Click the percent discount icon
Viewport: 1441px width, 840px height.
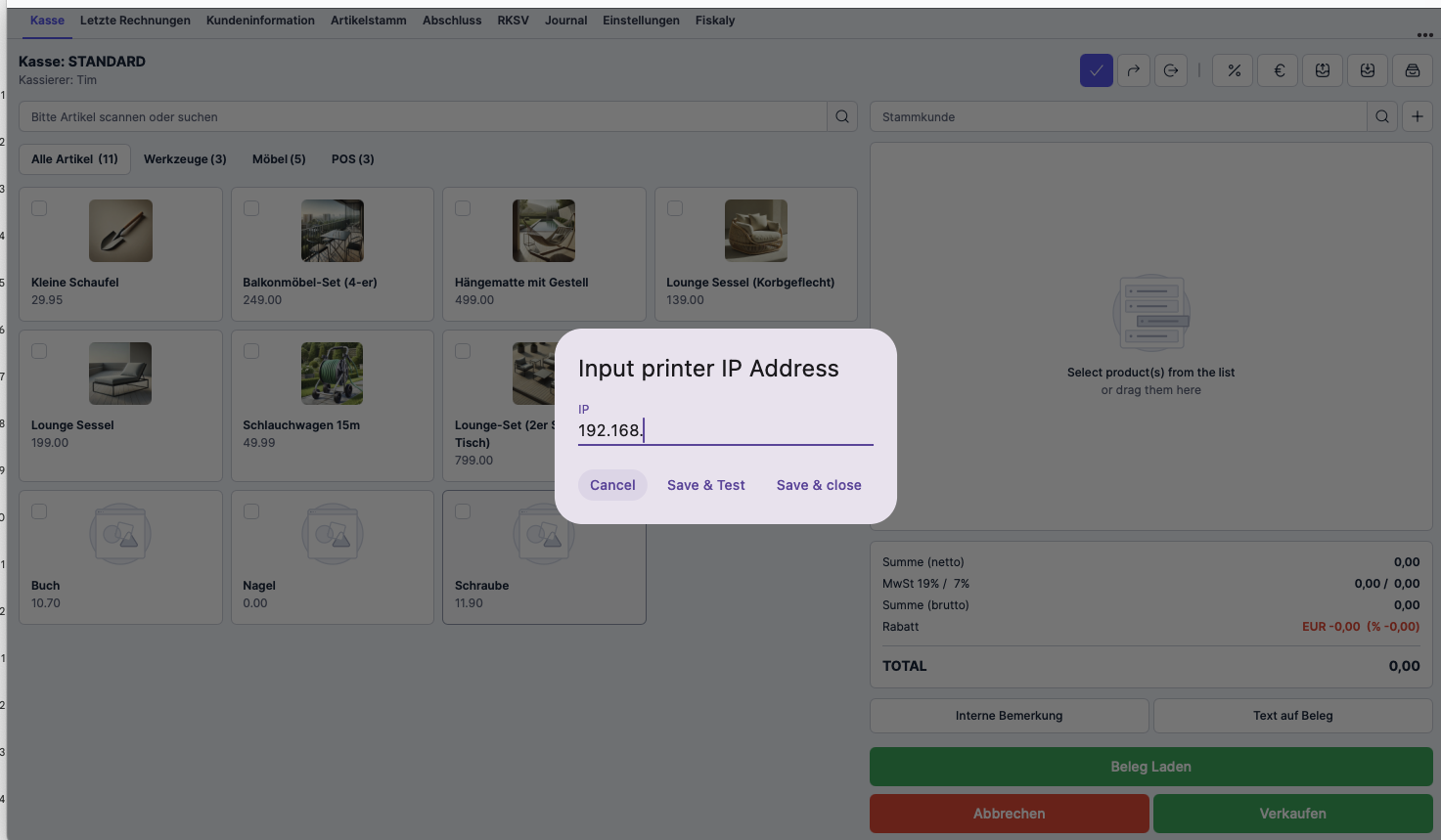click(1234, 70)
